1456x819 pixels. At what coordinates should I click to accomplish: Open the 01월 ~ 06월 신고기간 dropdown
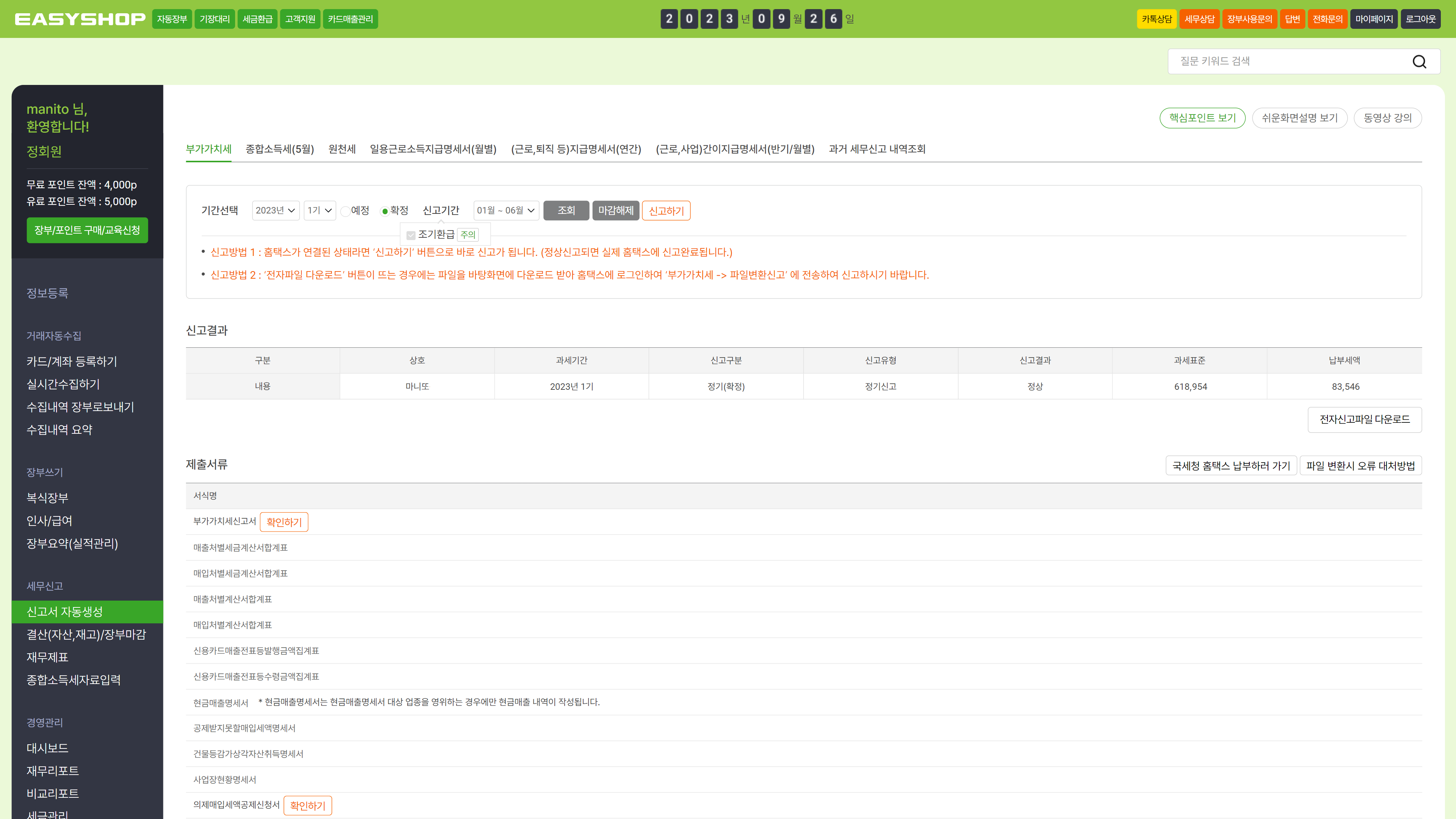click(506, 210)
